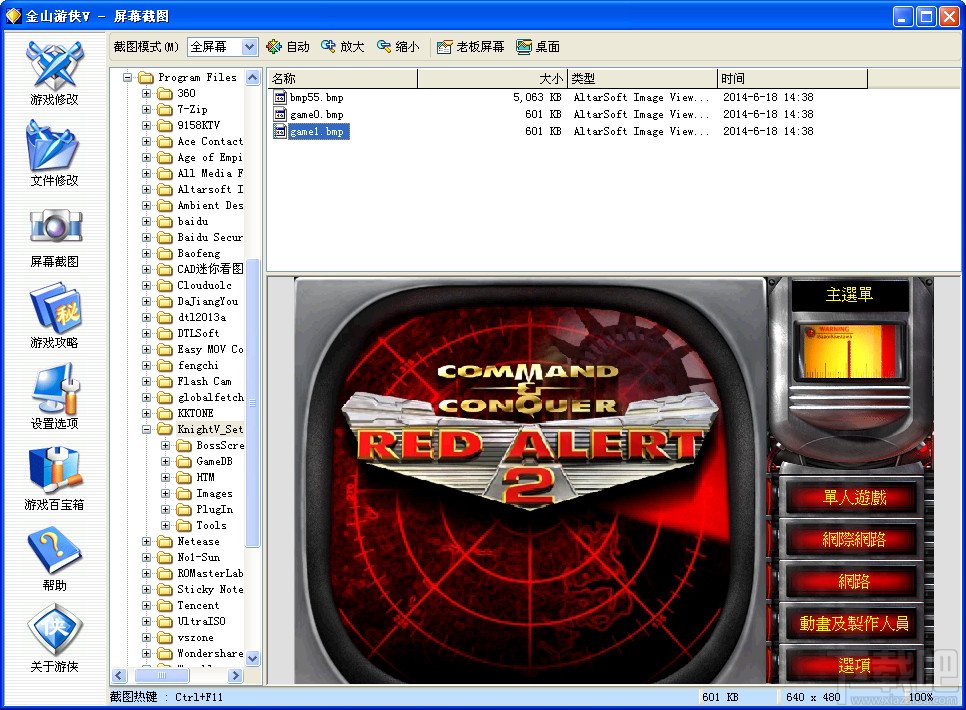
Task: Click the 桌面 toolbar button
Action: point(538,47)
